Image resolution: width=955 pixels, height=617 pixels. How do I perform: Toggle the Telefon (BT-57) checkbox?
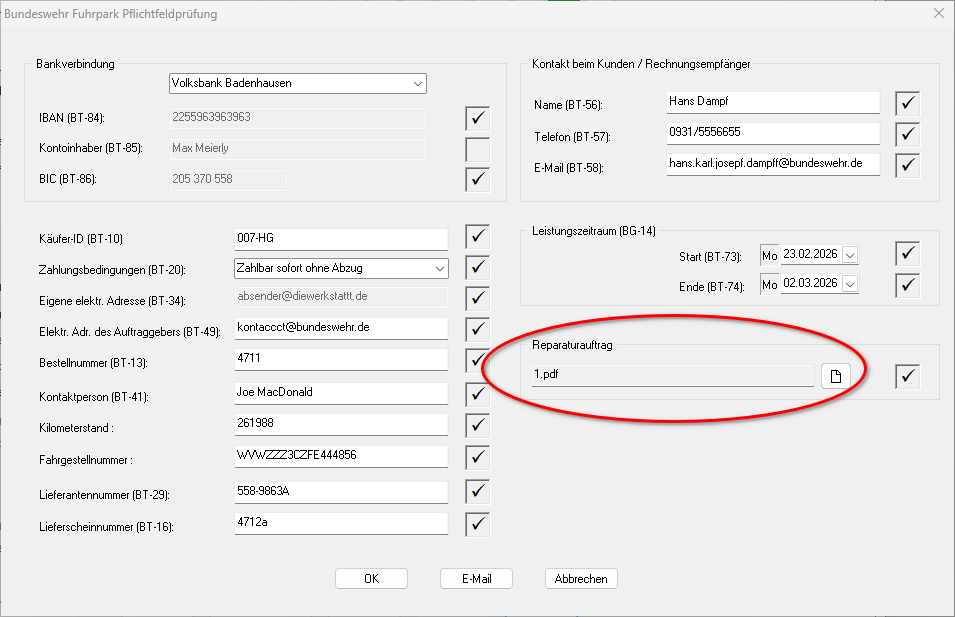coord(907,133)
